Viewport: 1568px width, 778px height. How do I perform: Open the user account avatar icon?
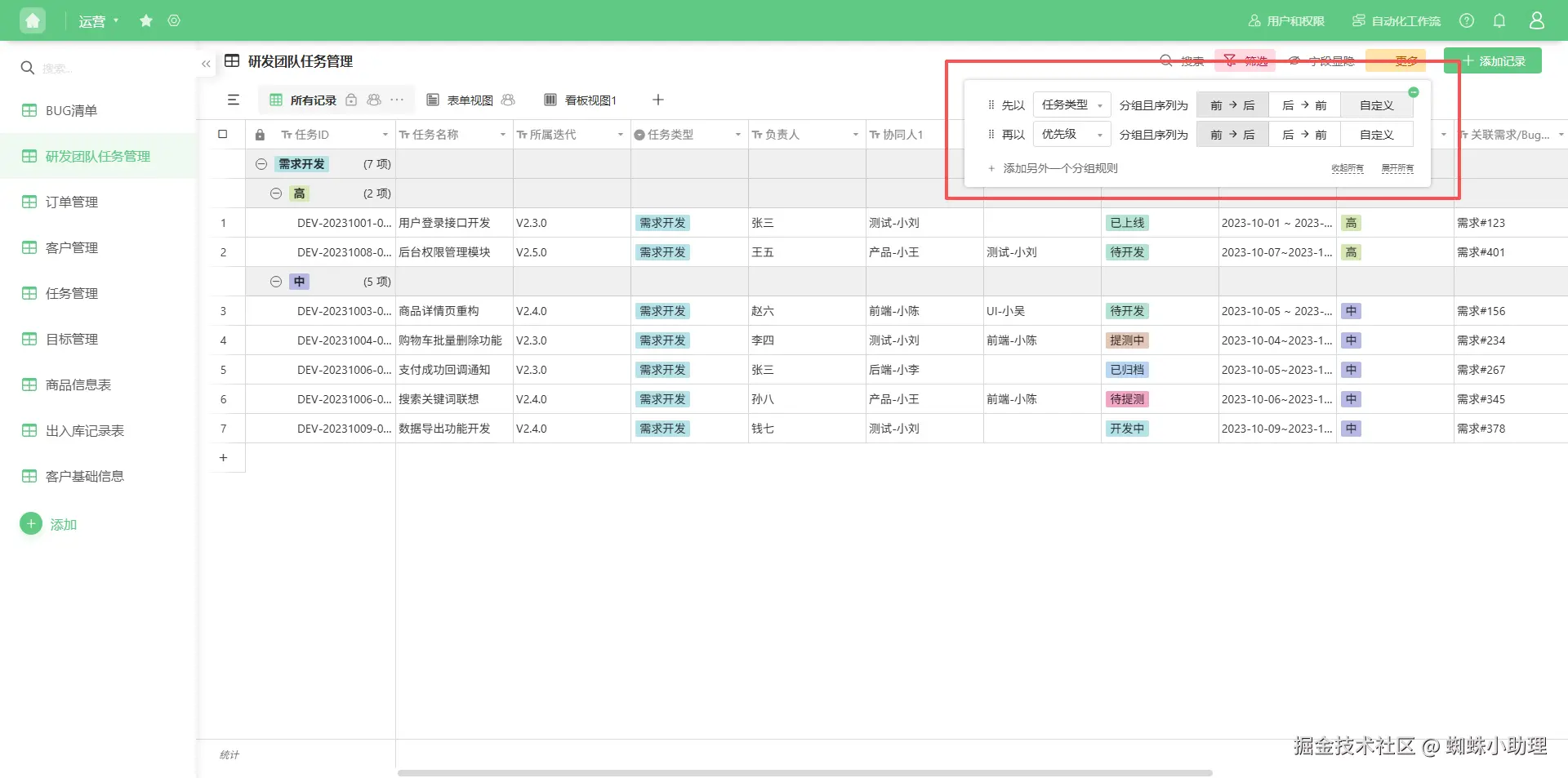pyautogui.click(x=1537, y=20)
